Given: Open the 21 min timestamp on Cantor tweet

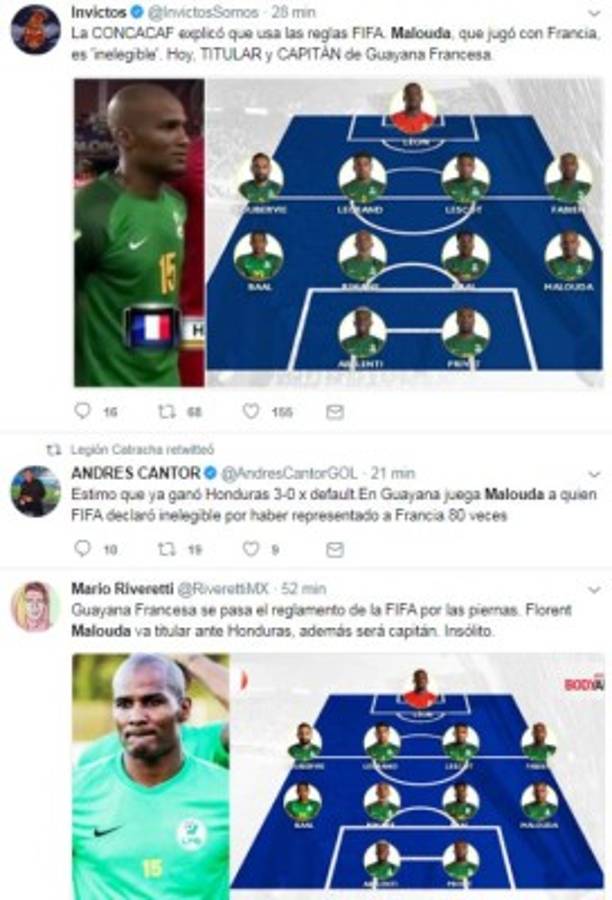Looking at the screenshot, I should (x=393, y=473).
